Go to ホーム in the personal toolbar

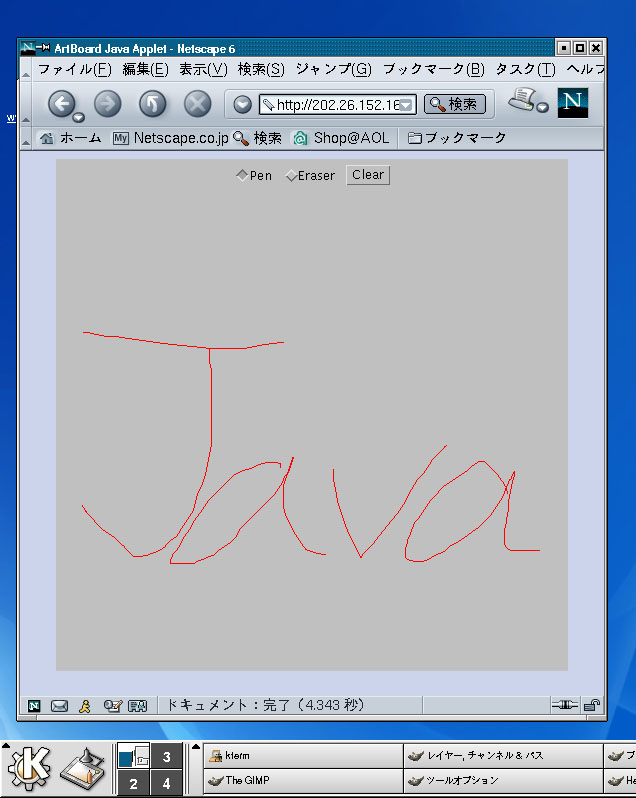click(x=71, y=138)
